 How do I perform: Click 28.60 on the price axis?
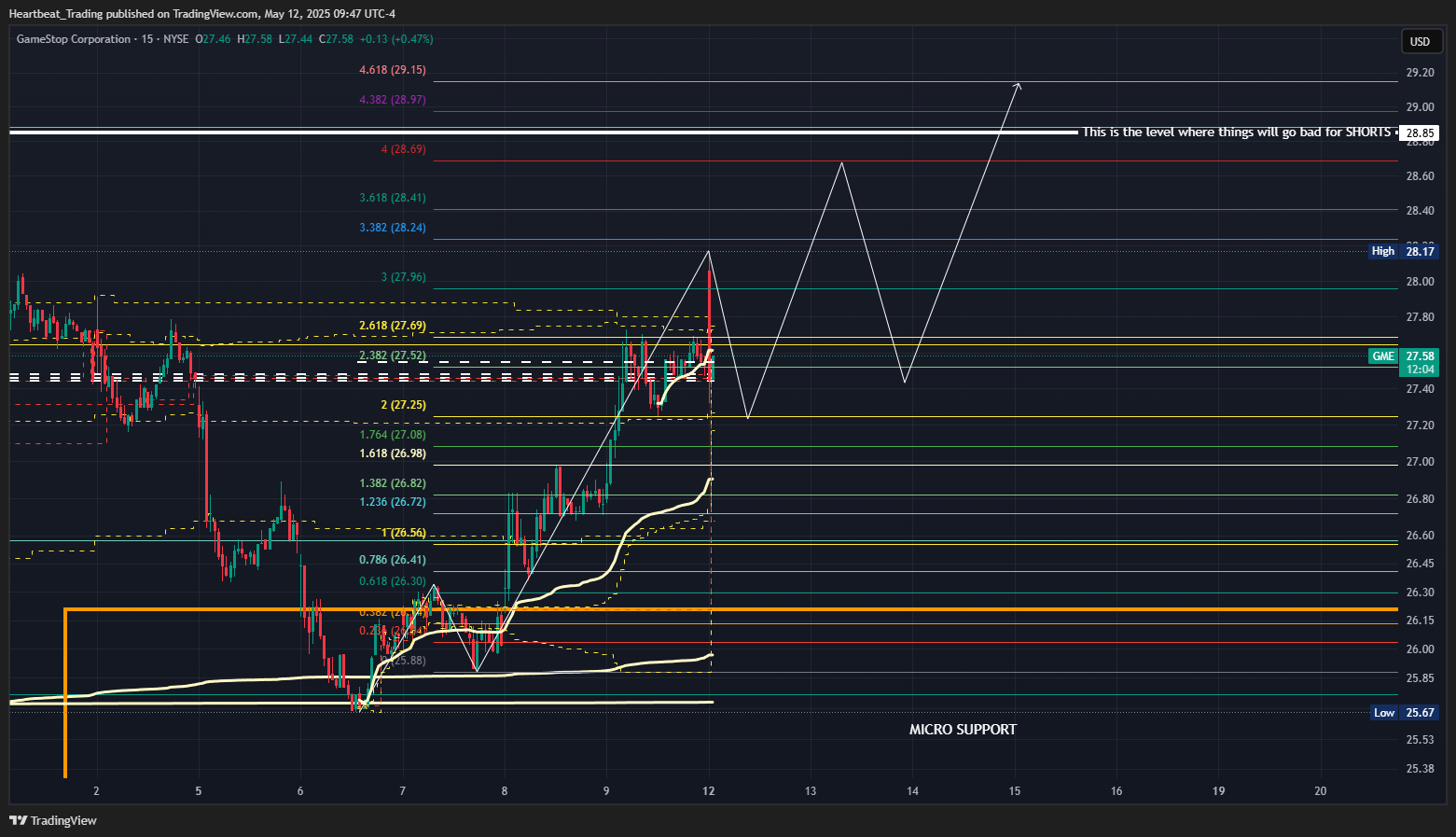point(1420,176)
